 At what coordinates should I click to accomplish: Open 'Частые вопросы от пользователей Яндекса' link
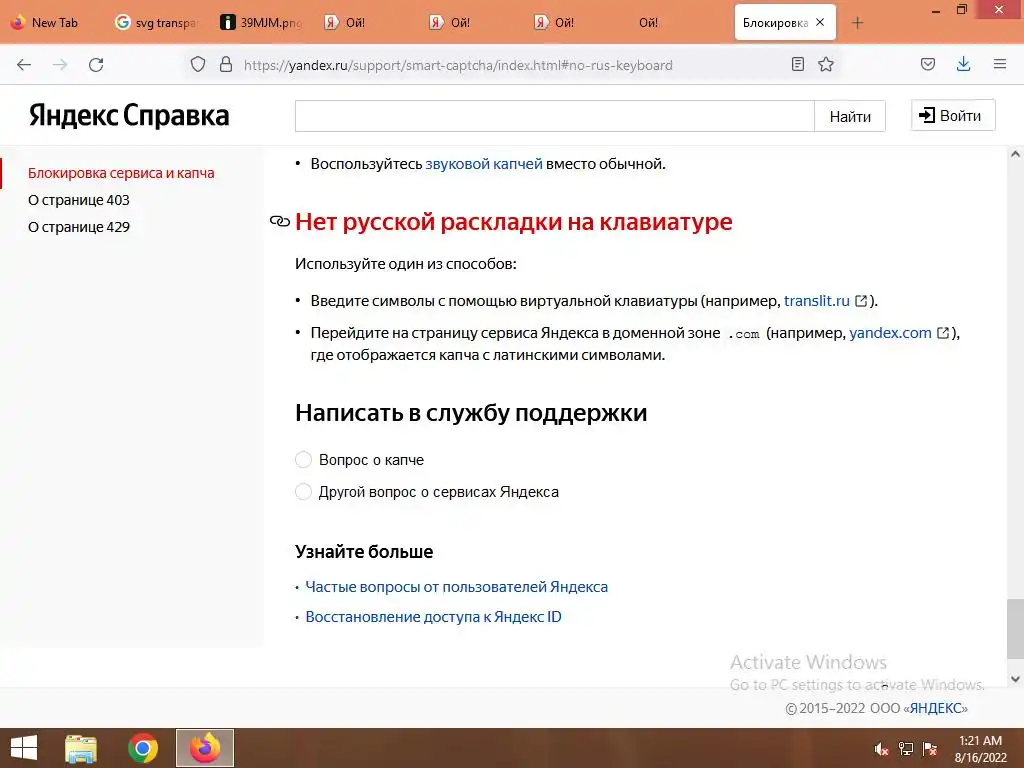[x=456, y=587]
